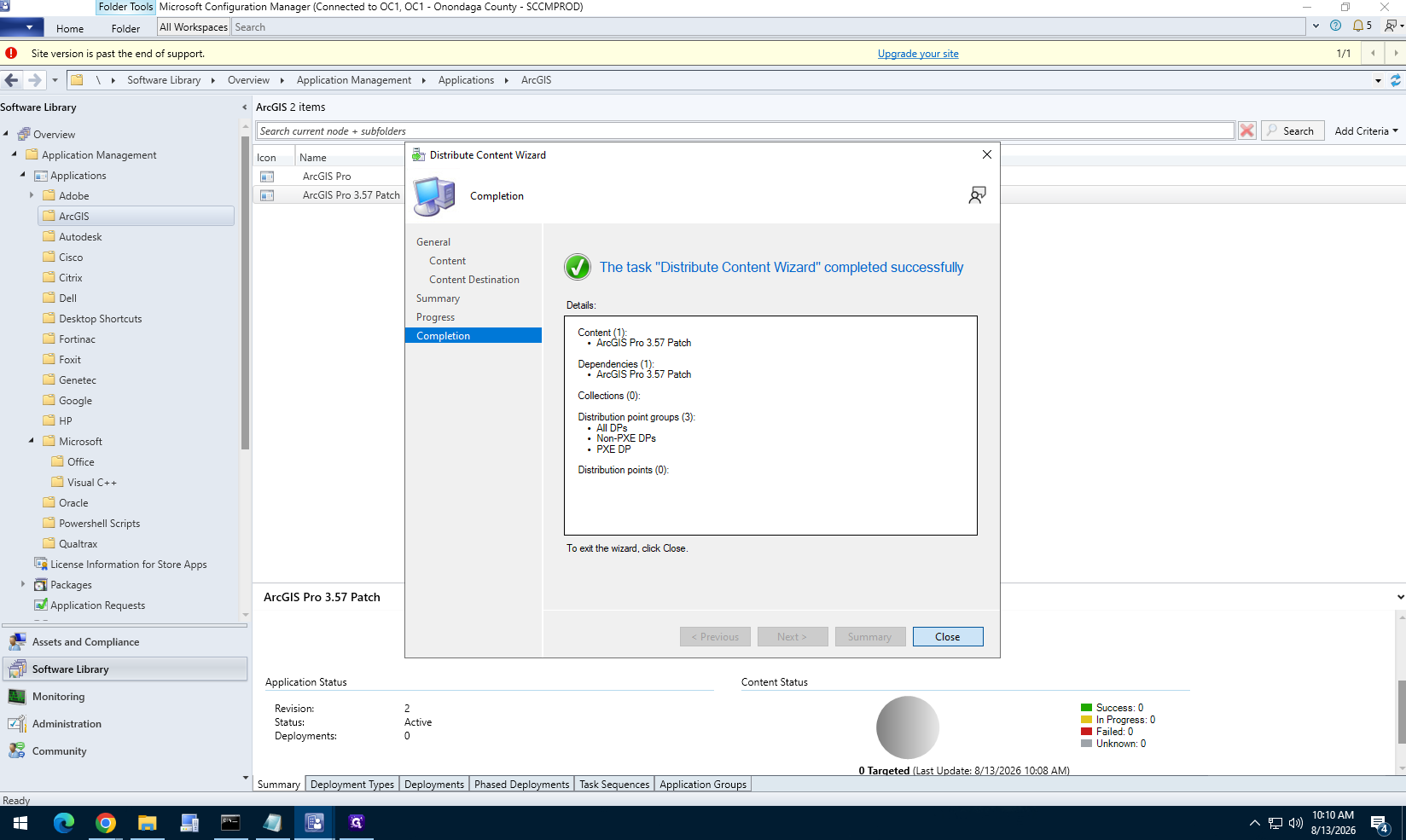Collapse the Software Library navigation pane

[x=245, y=107]
